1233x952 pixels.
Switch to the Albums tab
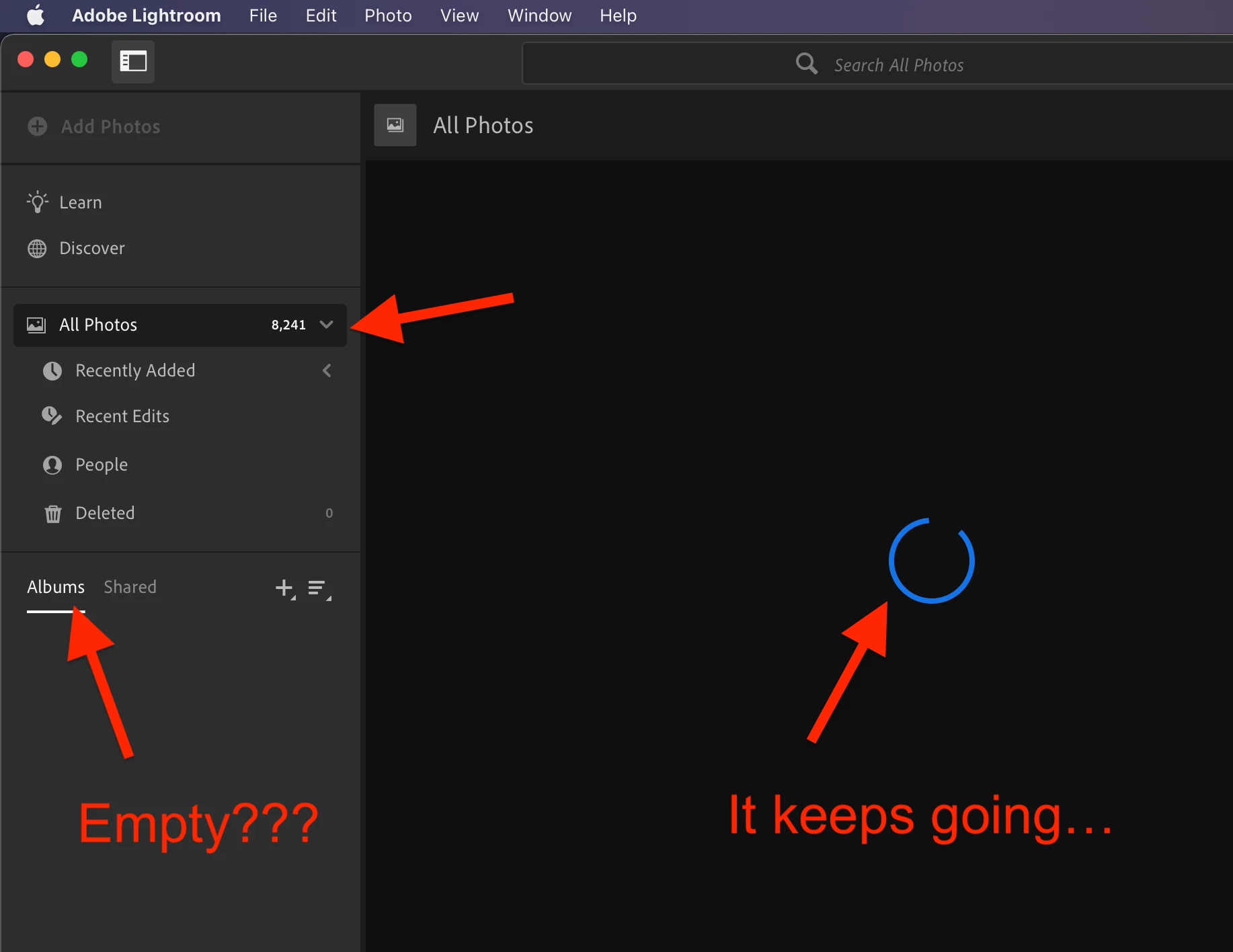[x=56, y=587]
